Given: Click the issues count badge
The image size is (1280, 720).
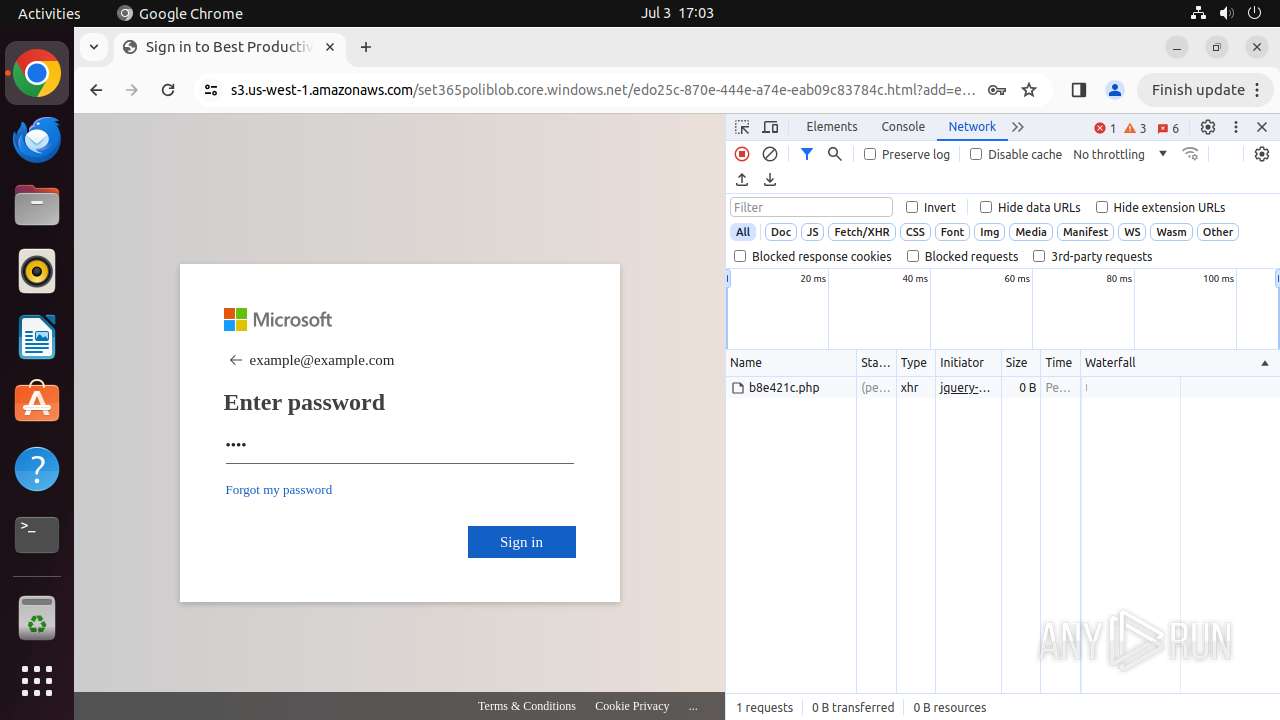Looking at the screenshot, I should [x=1168, y=128].
